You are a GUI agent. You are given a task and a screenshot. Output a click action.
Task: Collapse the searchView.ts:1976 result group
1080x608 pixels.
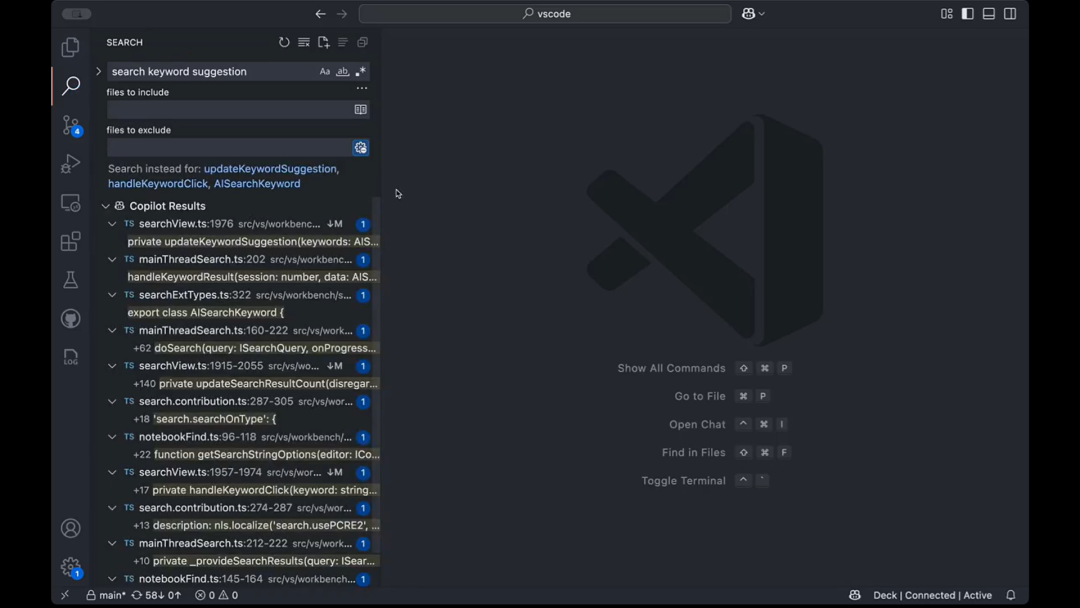click(x=113, y=223)
